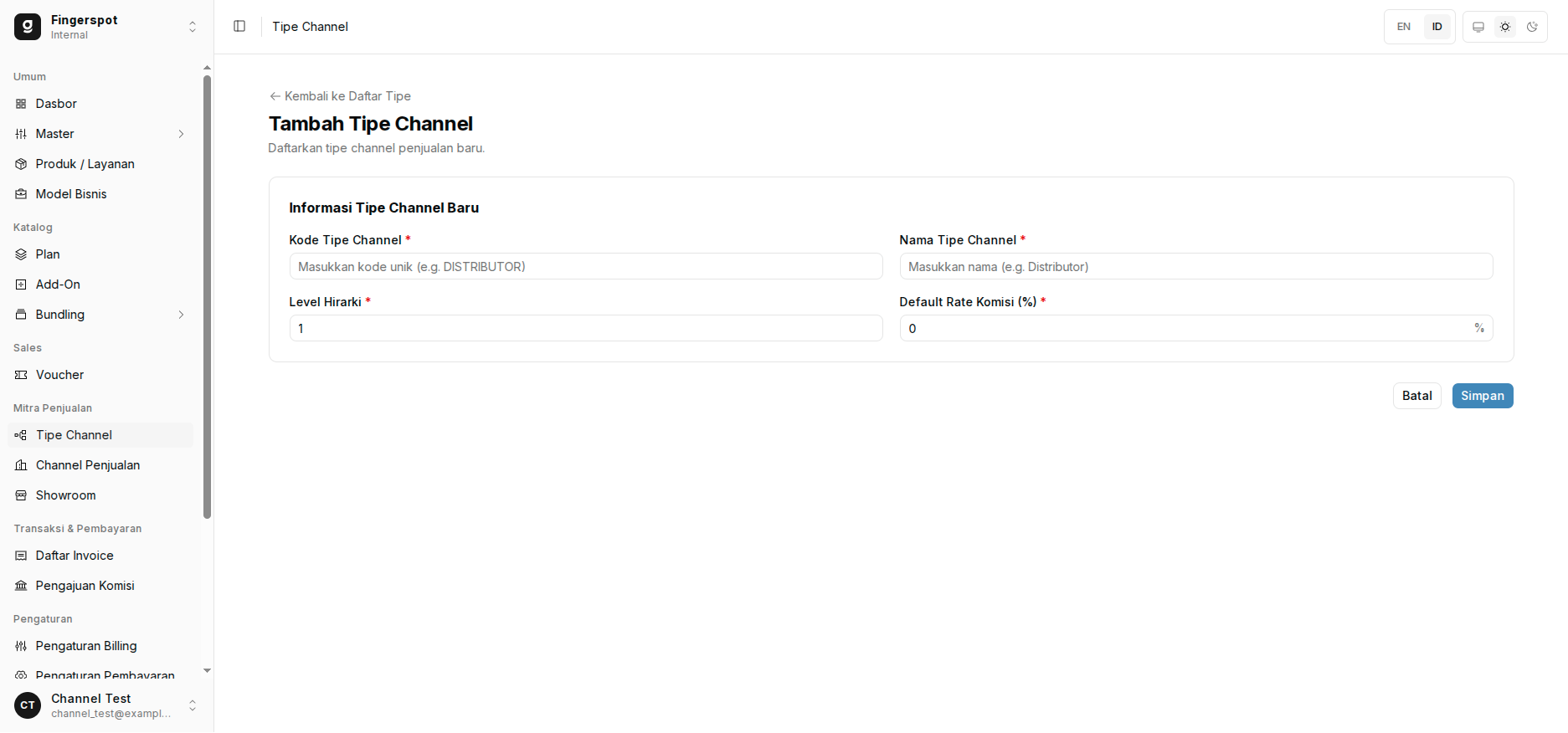Focus the Kode Tipe Channel field
Viewport: 1568px width, 733px height.
(x=586, y=266)
